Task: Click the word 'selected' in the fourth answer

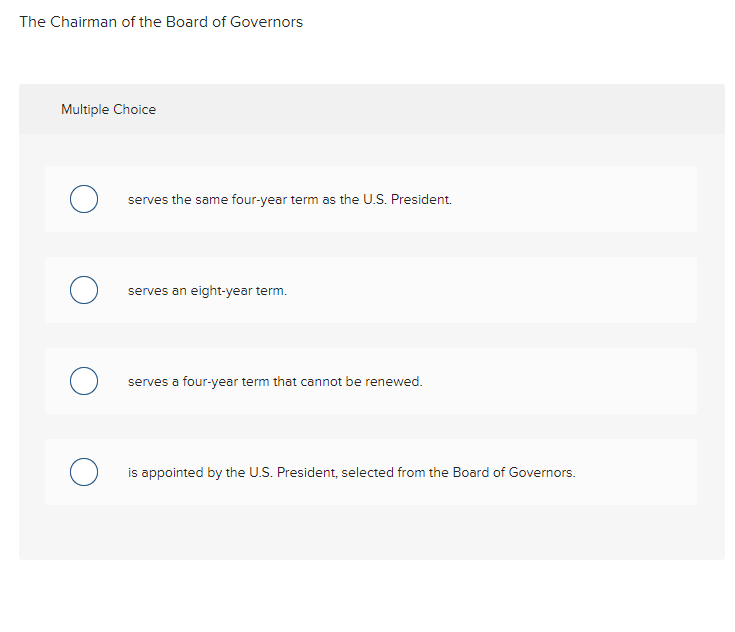Action: [x=367, y=473]
